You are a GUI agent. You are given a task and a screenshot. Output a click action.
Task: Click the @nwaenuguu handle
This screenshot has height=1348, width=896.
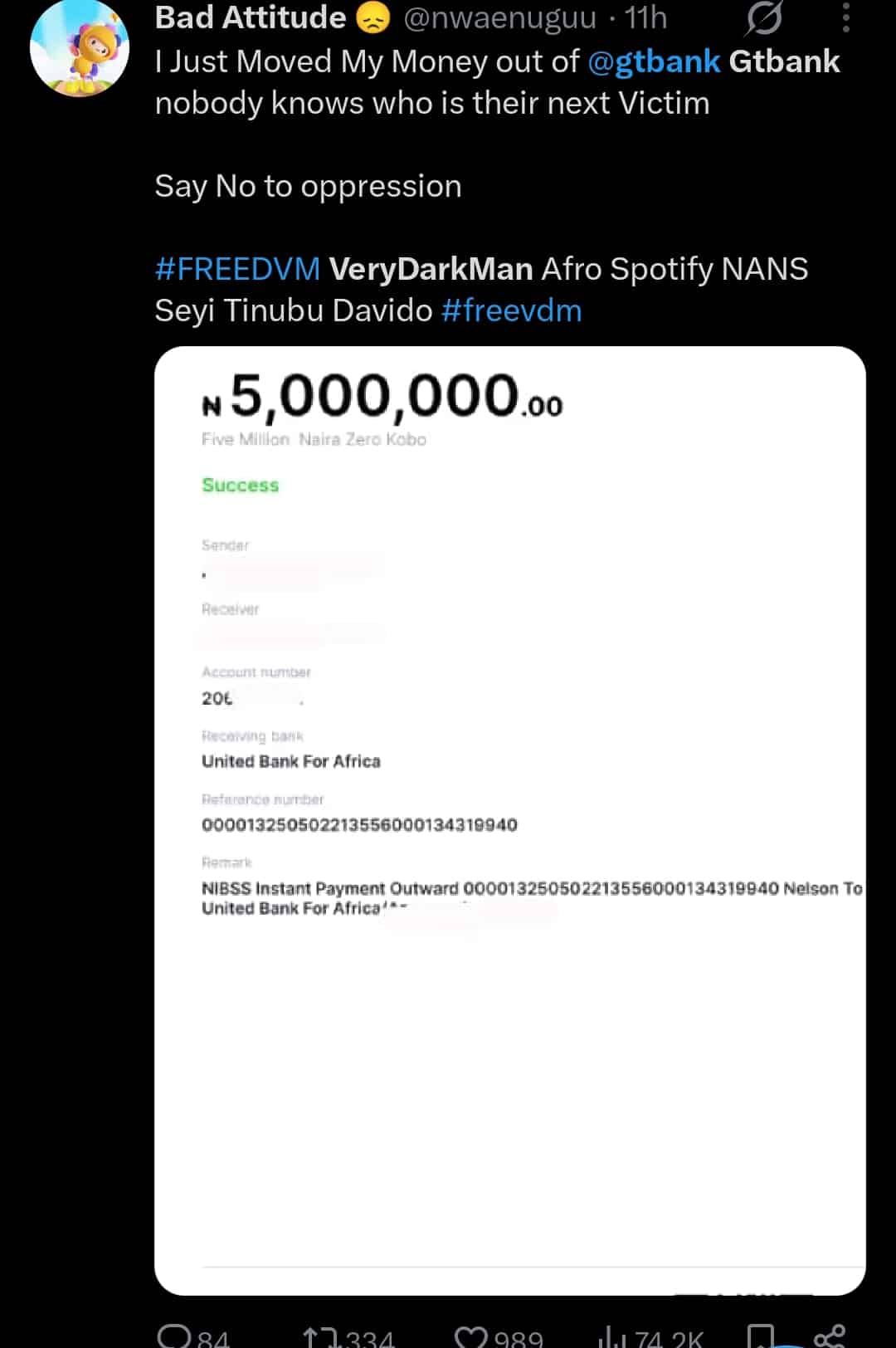point(499,18)
